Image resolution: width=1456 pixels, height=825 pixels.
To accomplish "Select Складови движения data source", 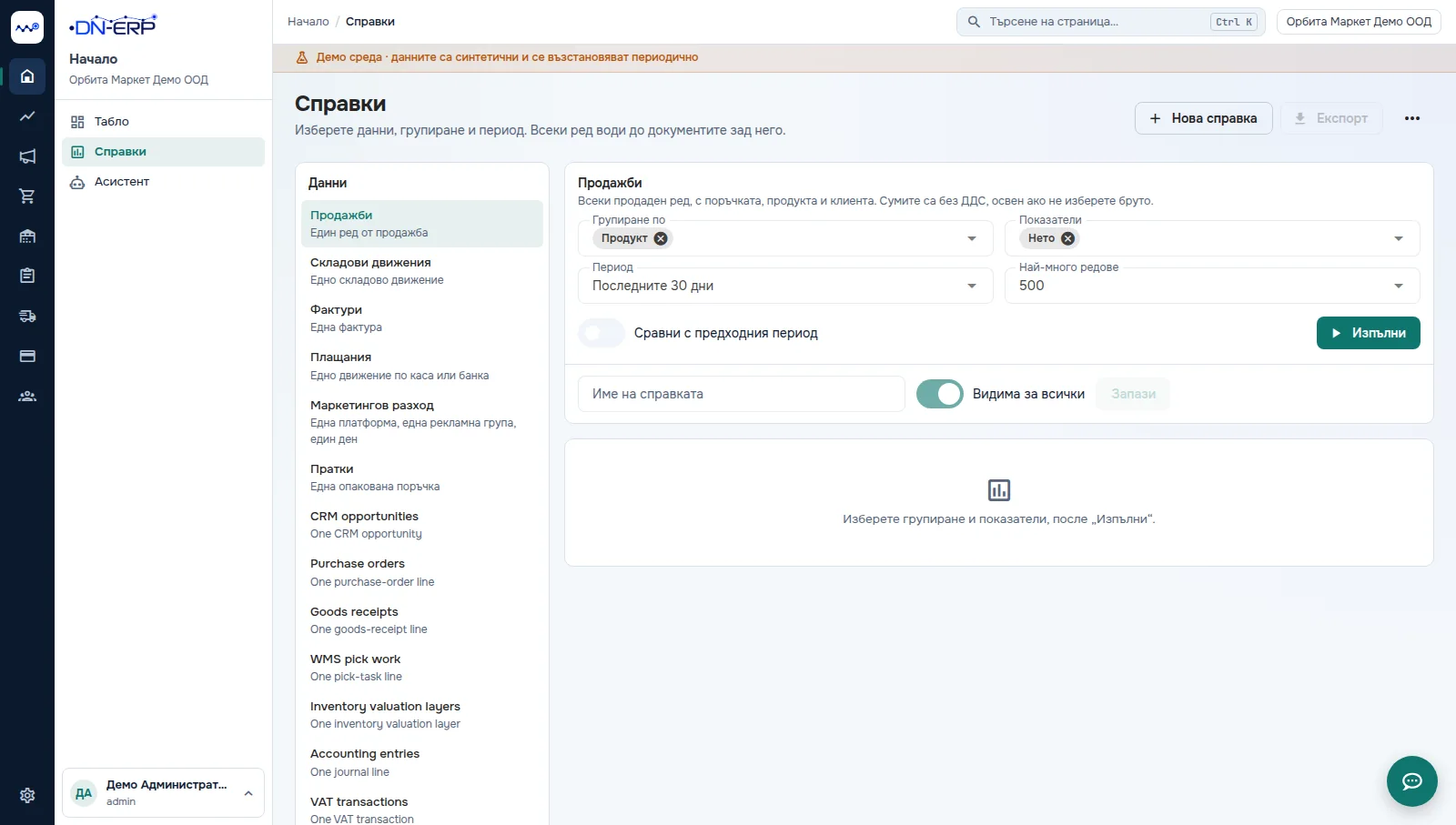I will pyautogui.click(x=422, y=271).
